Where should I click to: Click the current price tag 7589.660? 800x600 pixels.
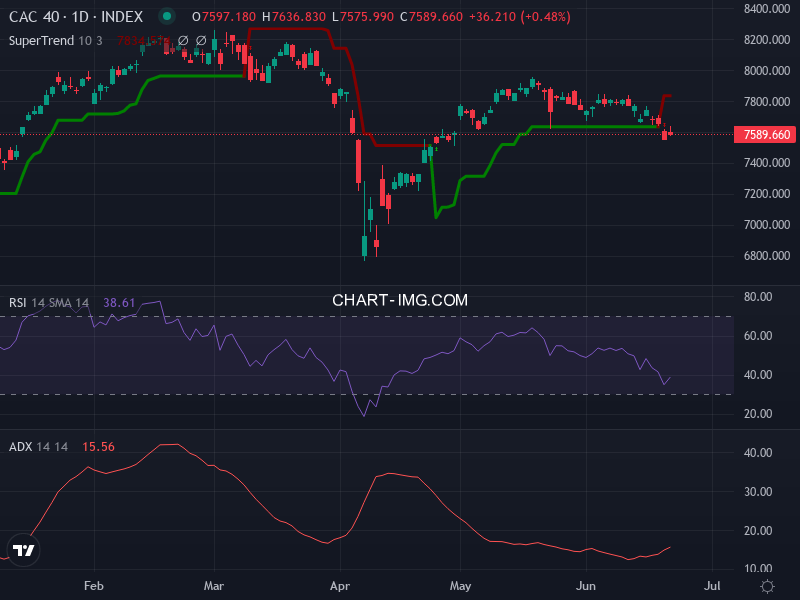click(x=765, y=135)
